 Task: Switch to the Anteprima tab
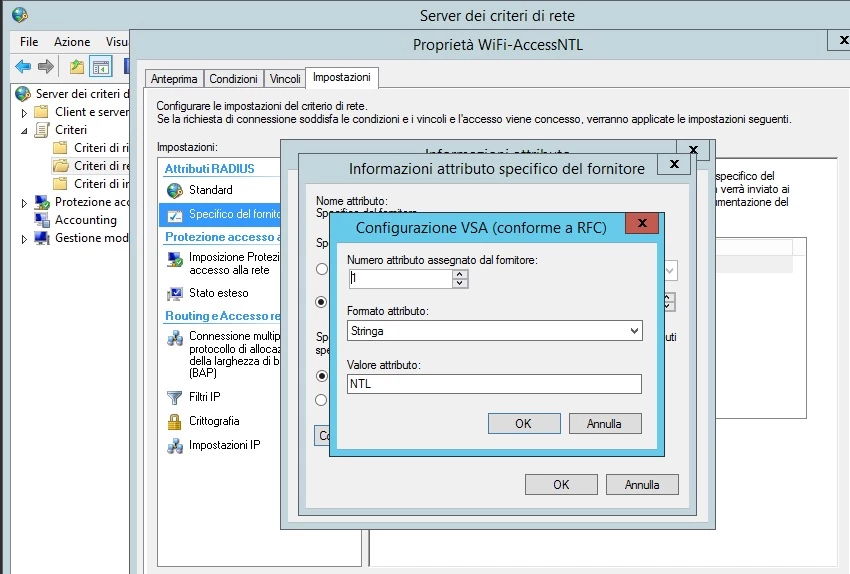(174, 79)
